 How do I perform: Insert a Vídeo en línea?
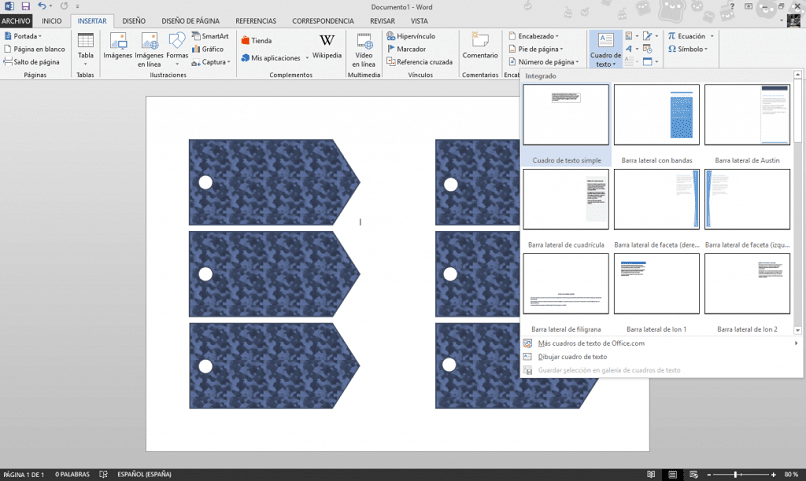pos(363,49)
